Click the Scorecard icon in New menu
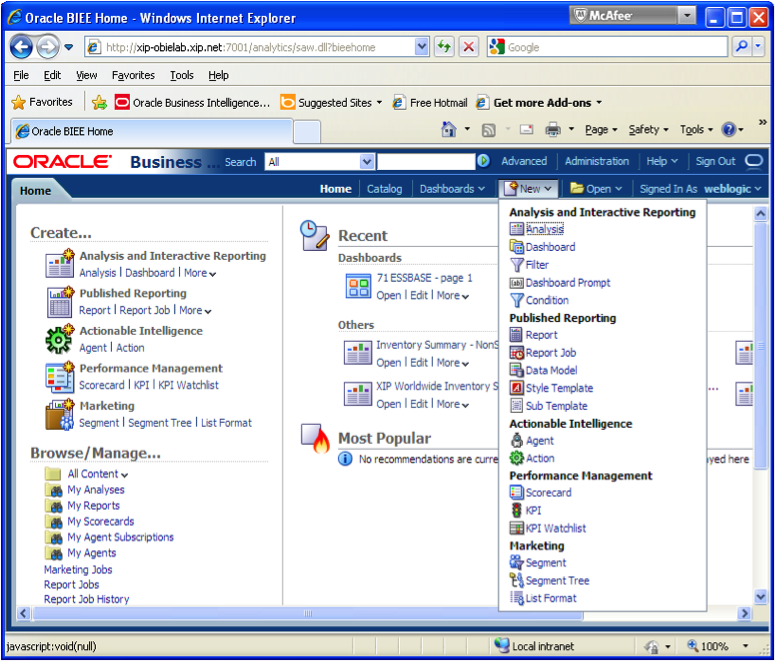The height and width of the screenshot is (661, 775). [517, 492]
